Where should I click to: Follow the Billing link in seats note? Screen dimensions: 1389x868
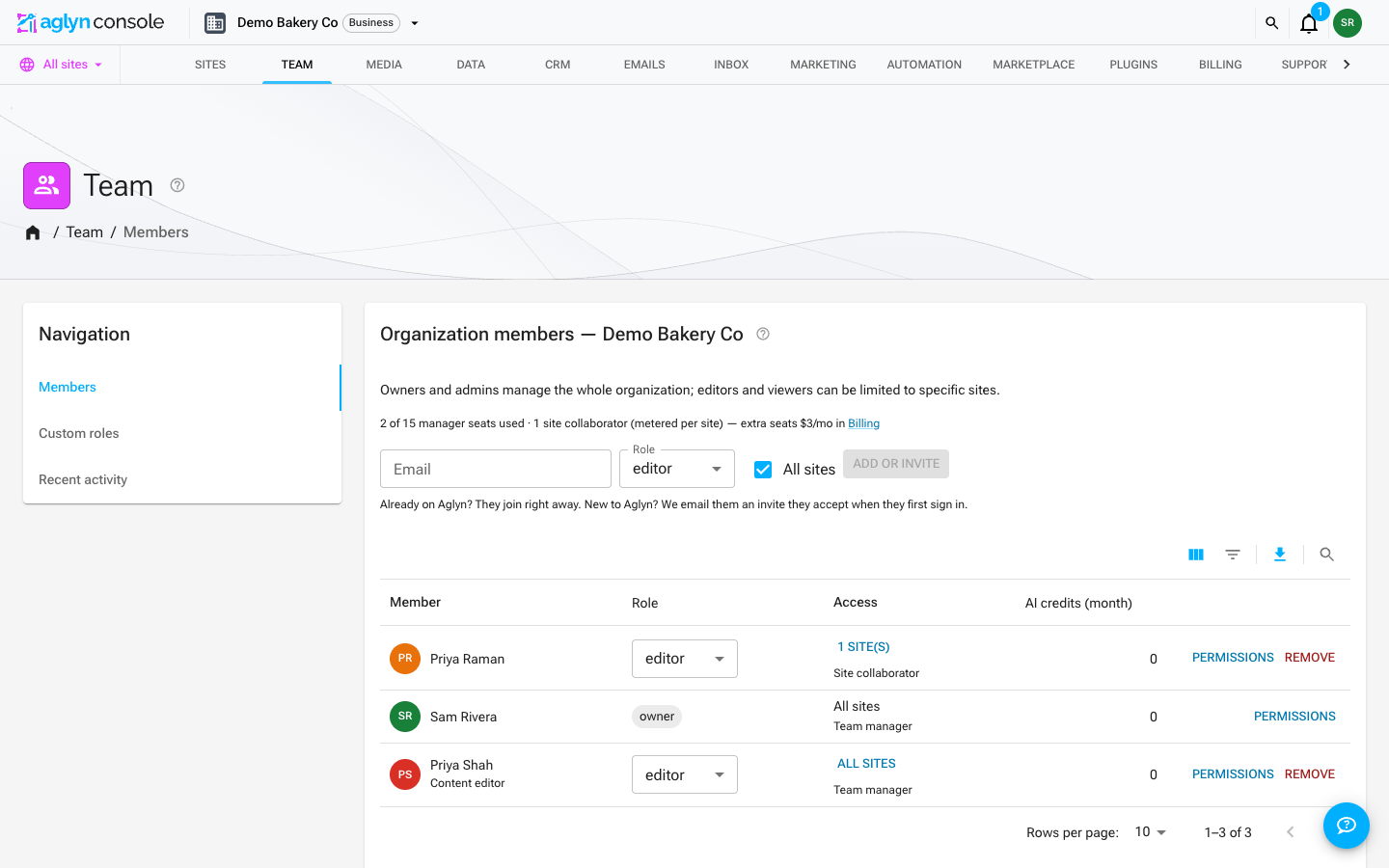[x=863, y=423]
